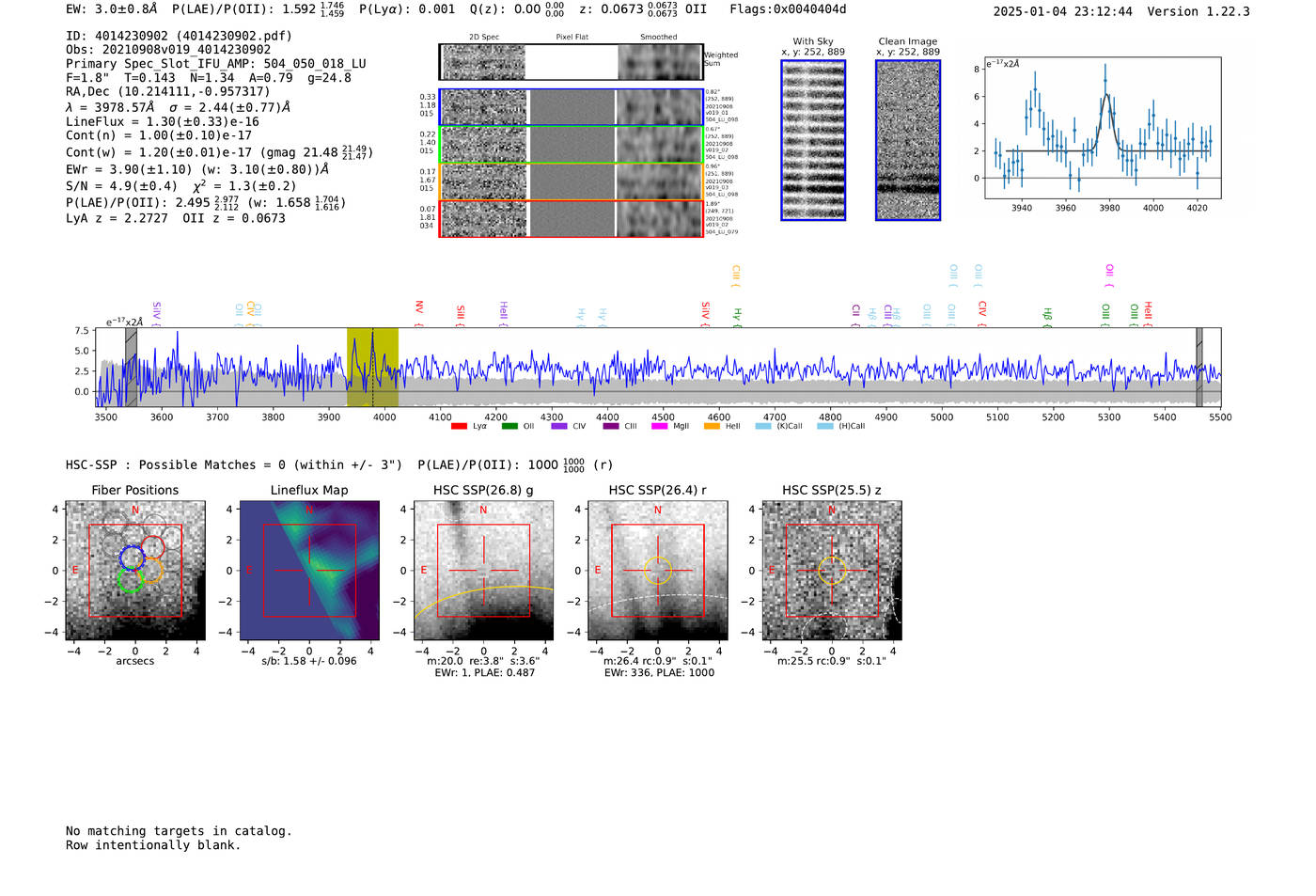Click the S/N = 4.9(±0.4) value
This screenshot has height=896, width=1316.
pyautogui.click(x=121, y=186)
